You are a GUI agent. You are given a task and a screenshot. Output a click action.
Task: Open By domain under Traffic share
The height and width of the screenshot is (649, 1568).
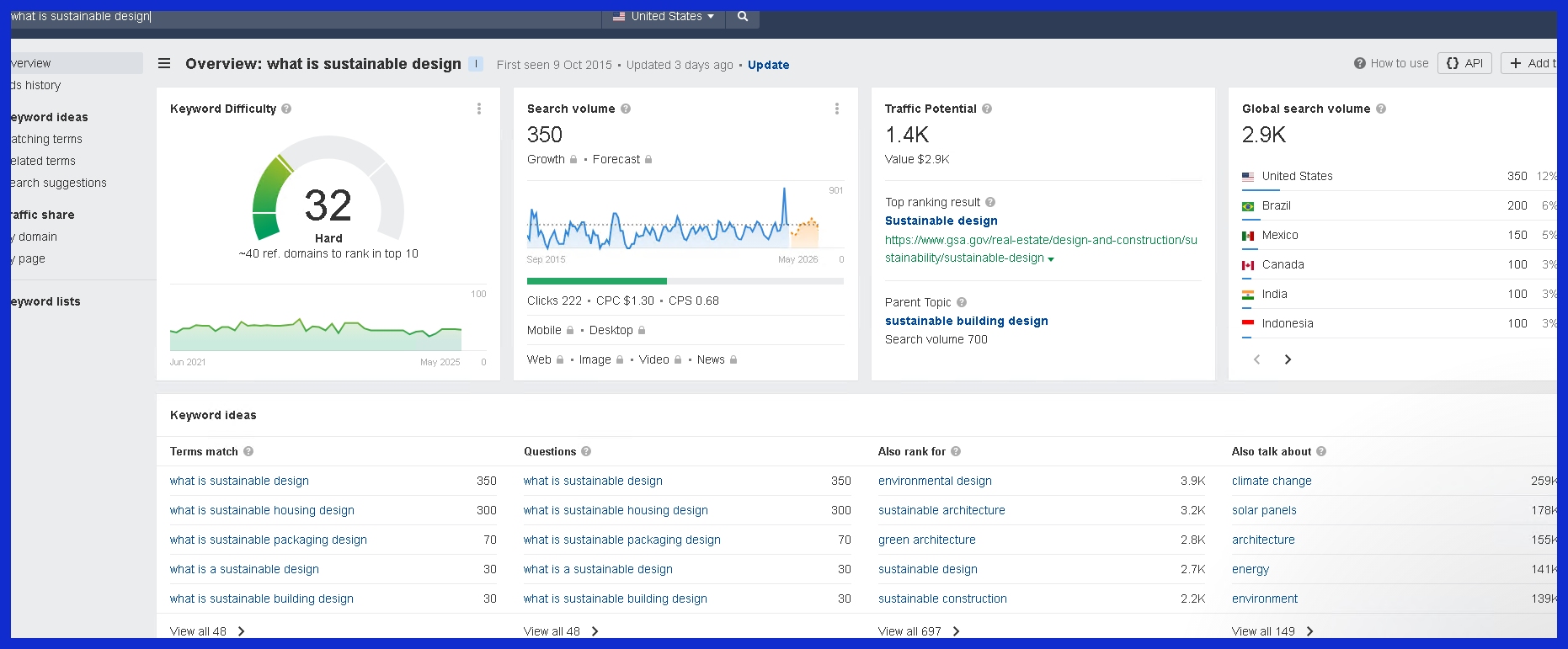(x=35, y=237)
